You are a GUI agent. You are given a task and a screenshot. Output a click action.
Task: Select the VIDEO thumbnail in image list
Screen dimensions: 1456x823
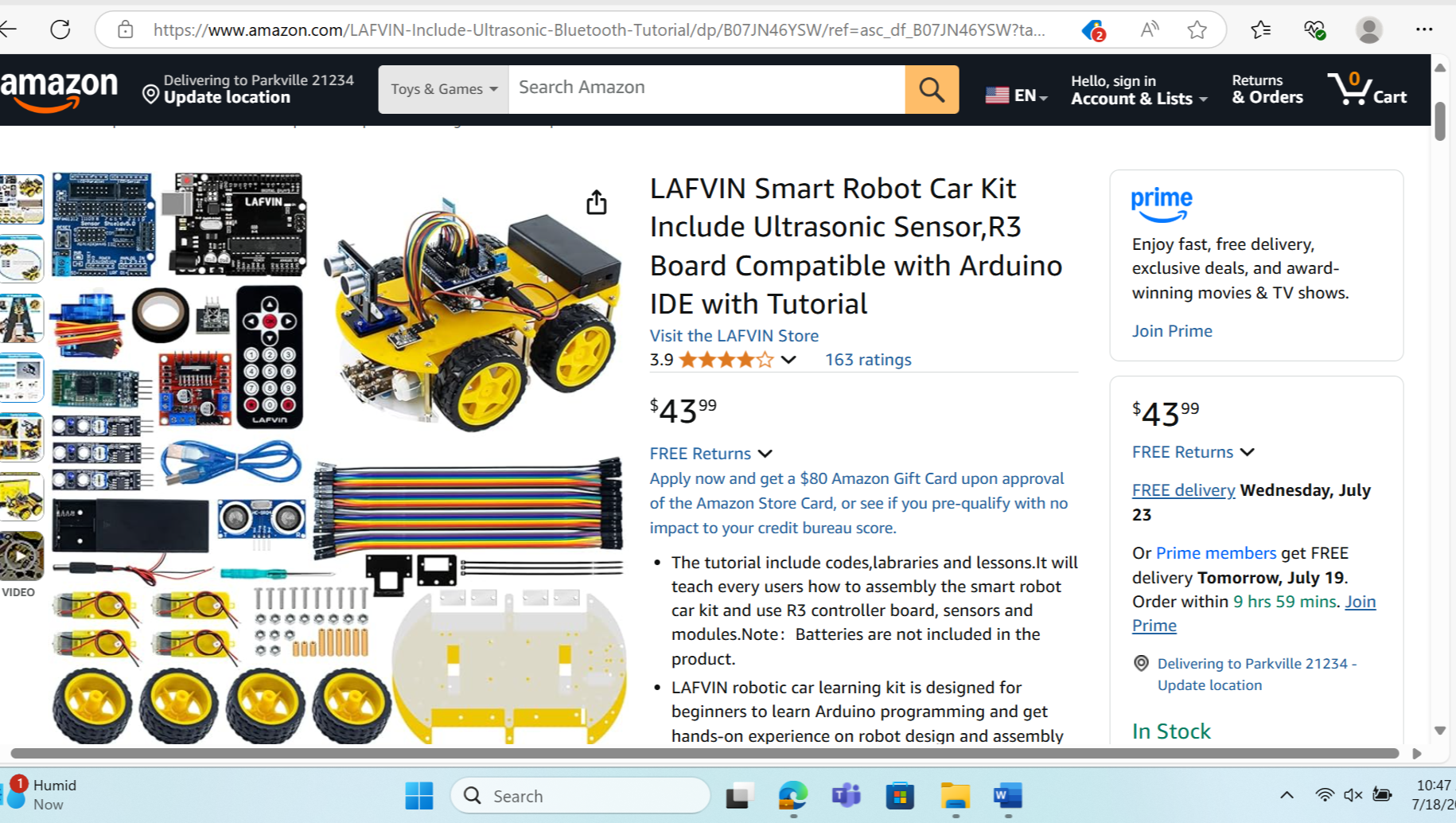[x=21, y=557]
